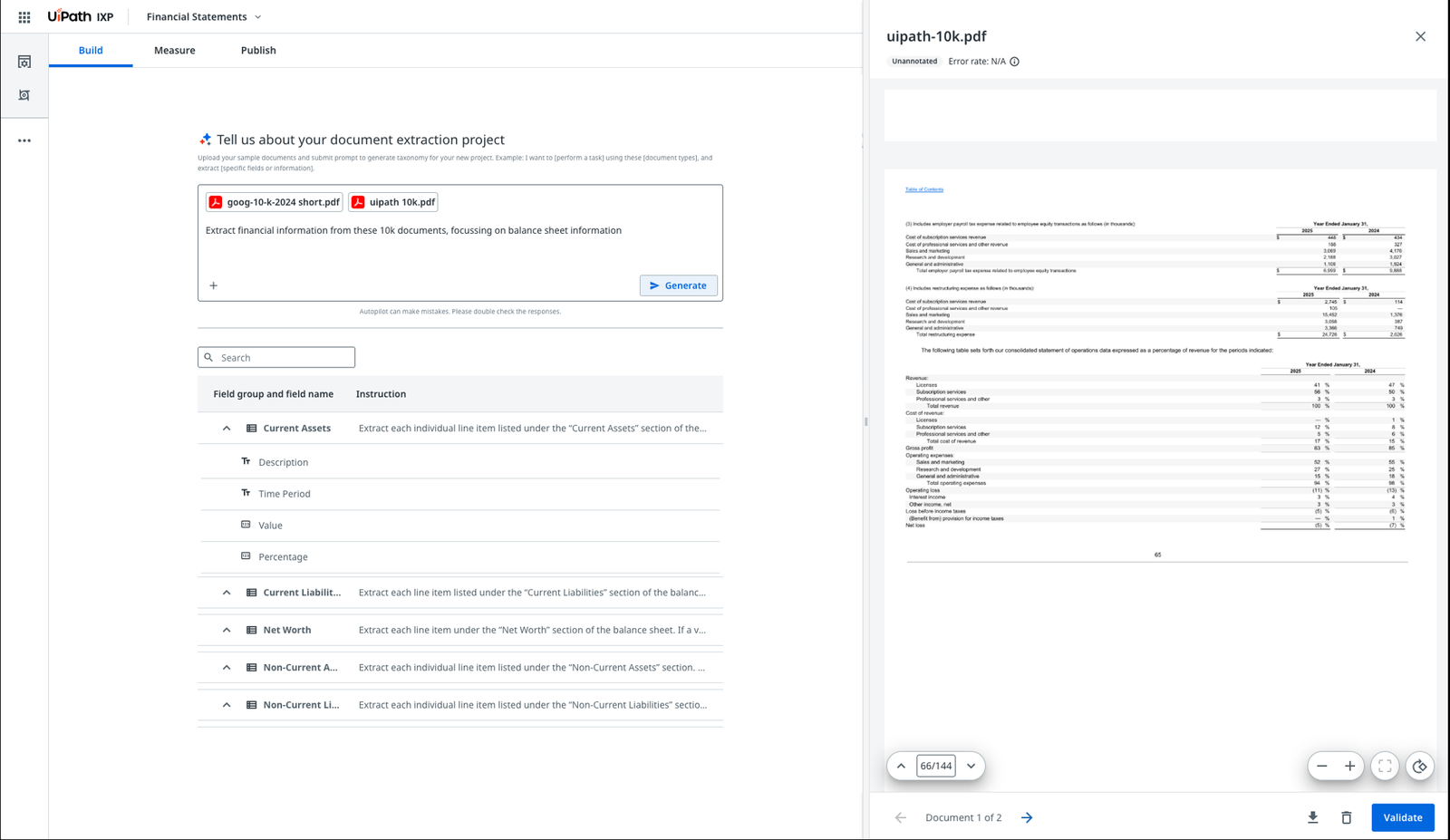Rotate the PDF document page
Image resolution: width=1450 pixels, height=840 pixels.
click(x=1419, y=766)
